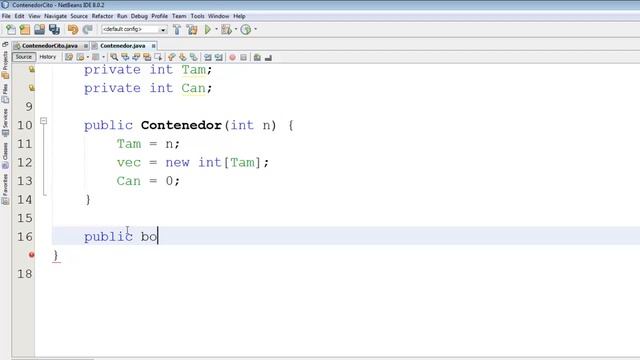Switch to ContenedorCito.java tab
The image size is (640, 360).
point(50,46)
